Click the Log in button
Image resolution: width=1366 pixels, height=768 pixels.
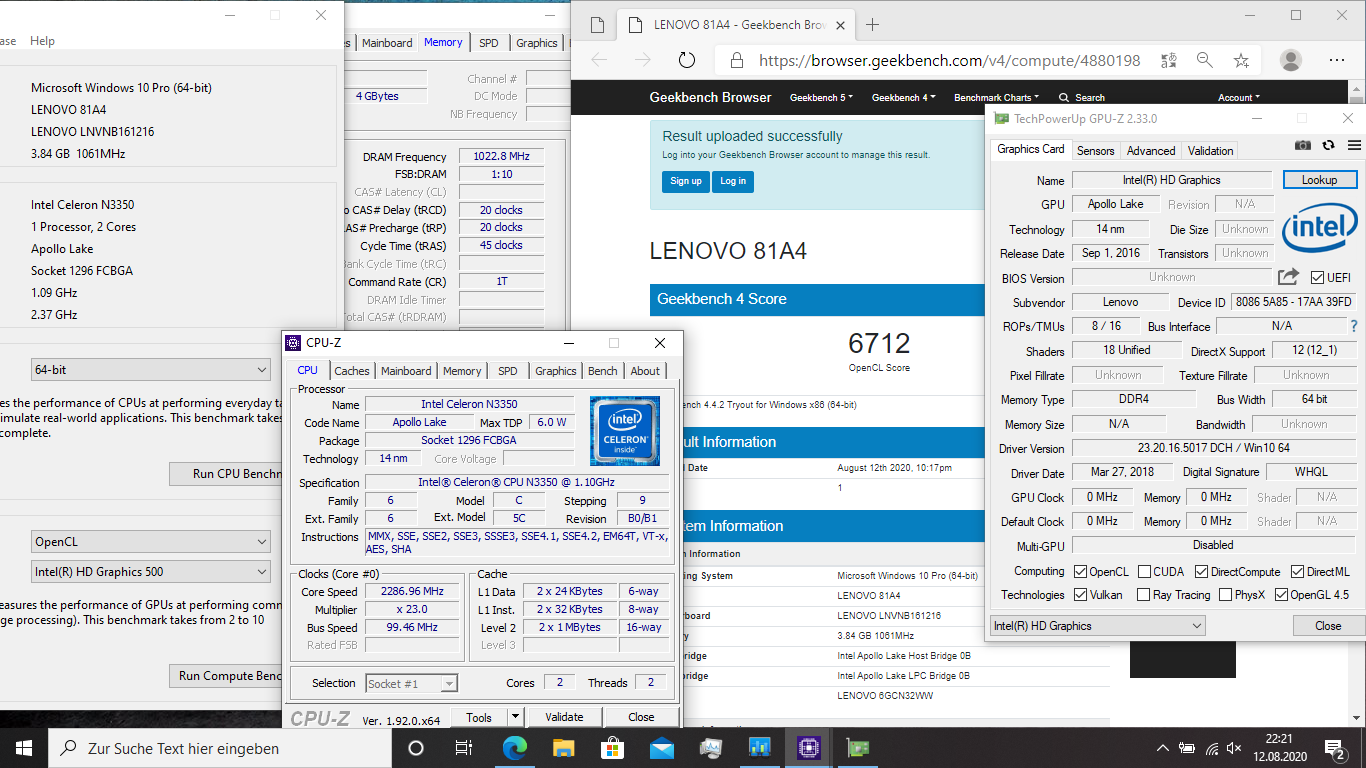click(733, 181)
